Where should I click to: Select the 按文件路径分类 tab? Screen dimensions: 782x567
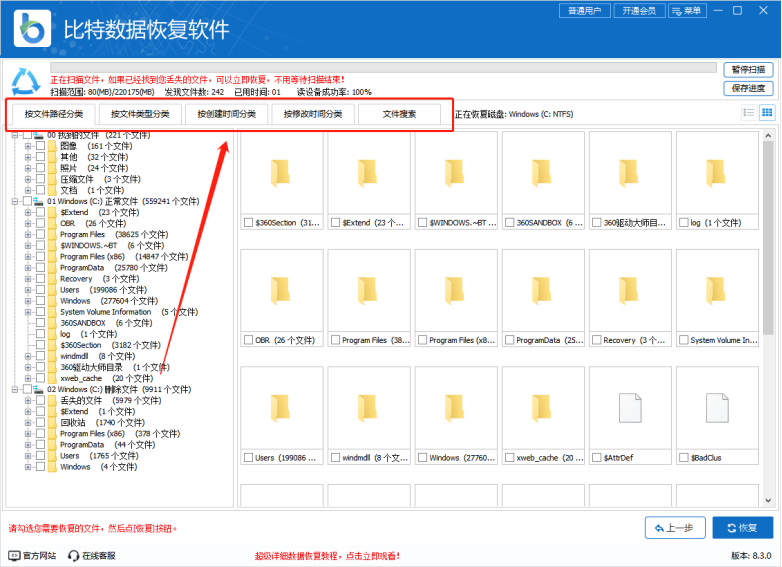(54, 114)
